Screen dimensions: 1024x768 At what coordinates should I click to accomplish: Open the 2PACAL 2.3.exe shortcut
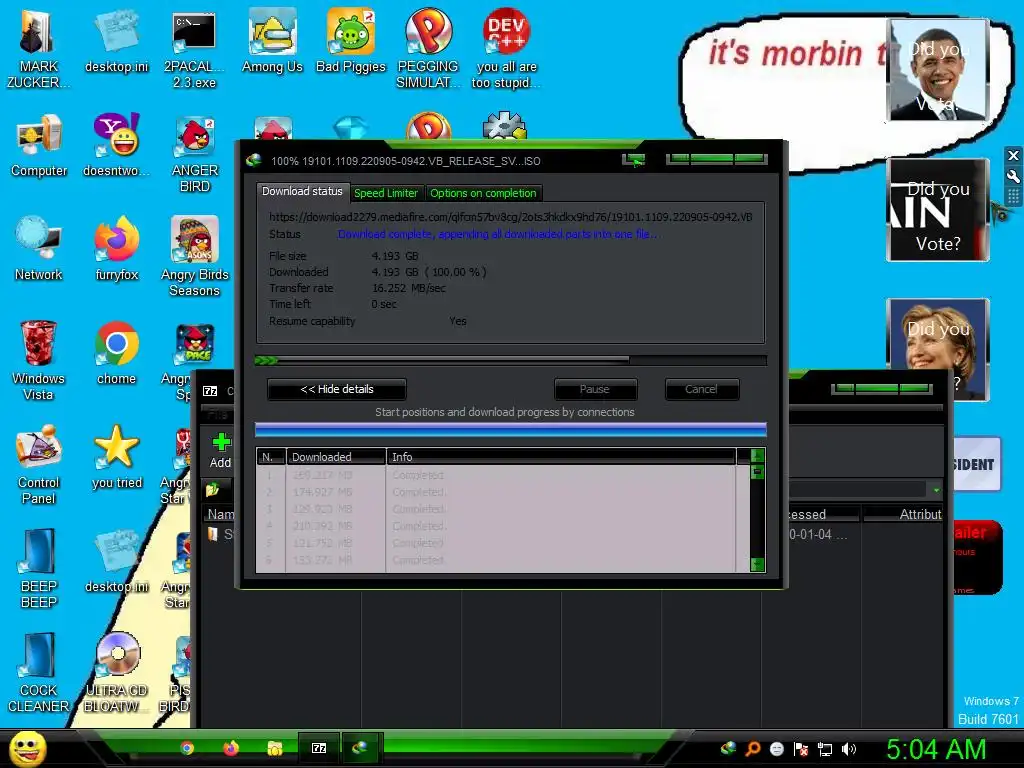(194, 49)
